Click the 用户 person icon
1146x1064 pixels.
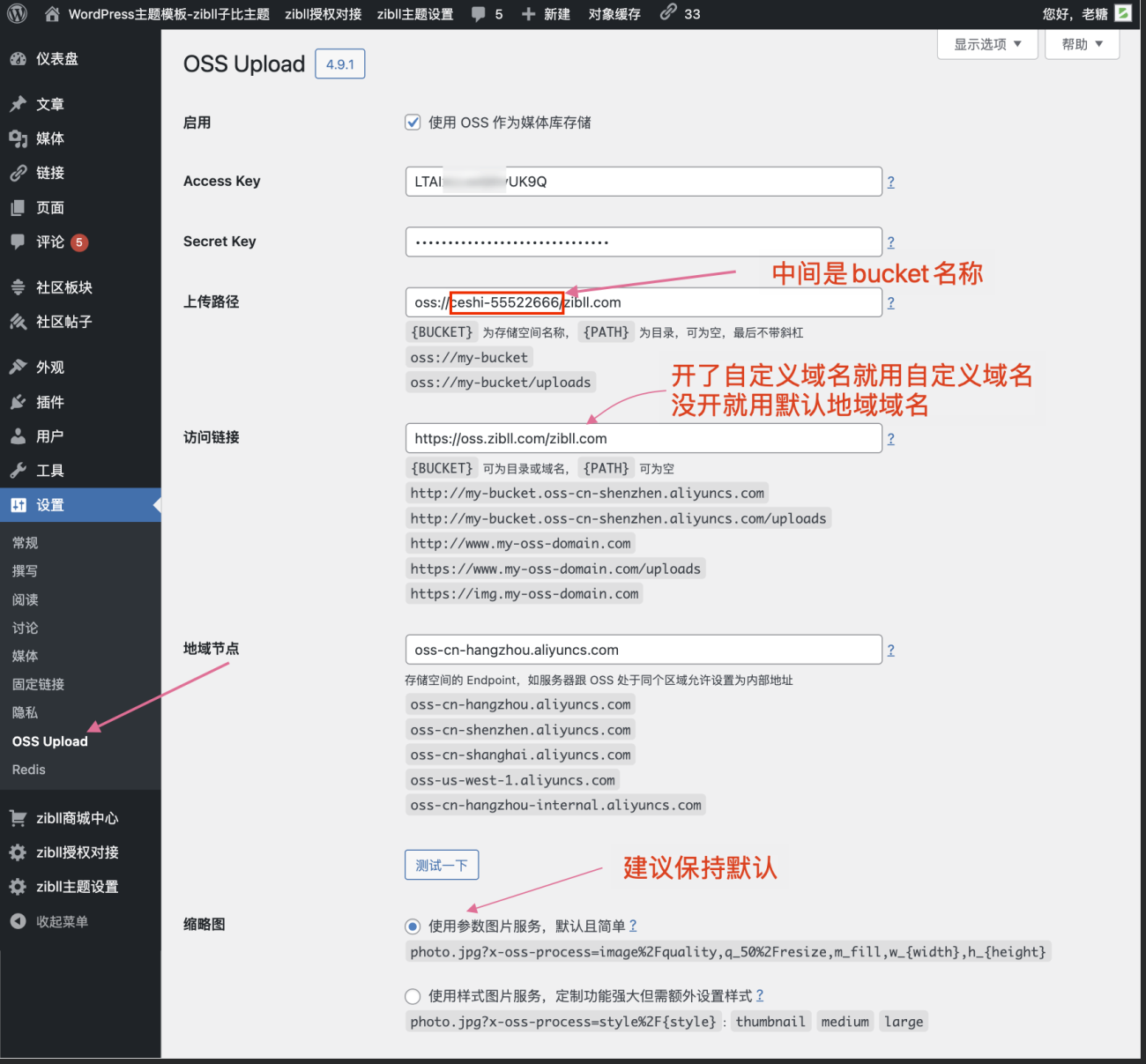click(18, 436)
